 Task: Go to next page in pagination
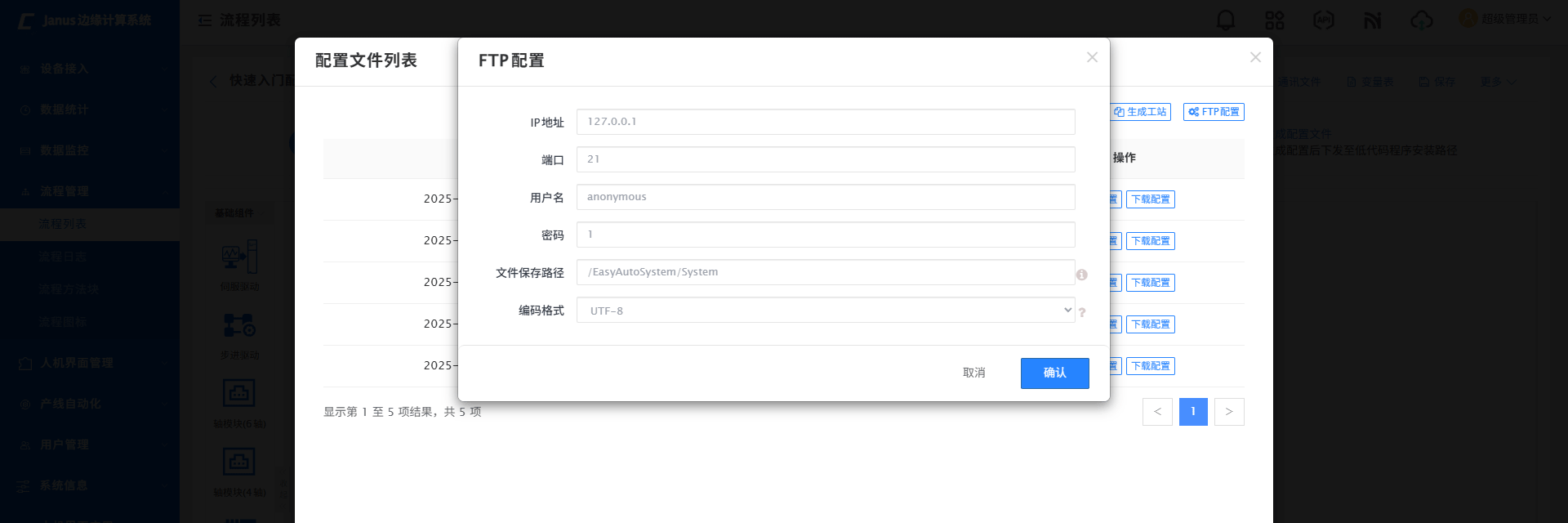1228,412
